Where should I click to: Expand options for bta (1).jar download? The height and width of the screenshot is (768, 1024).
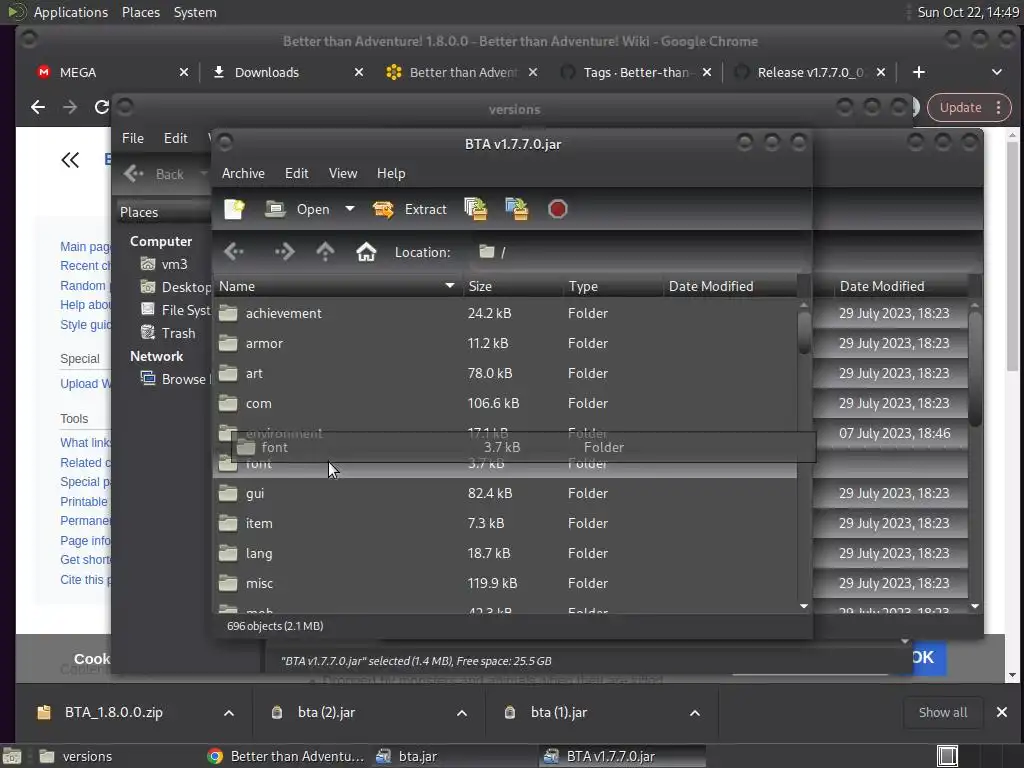[x=695, y=713]
